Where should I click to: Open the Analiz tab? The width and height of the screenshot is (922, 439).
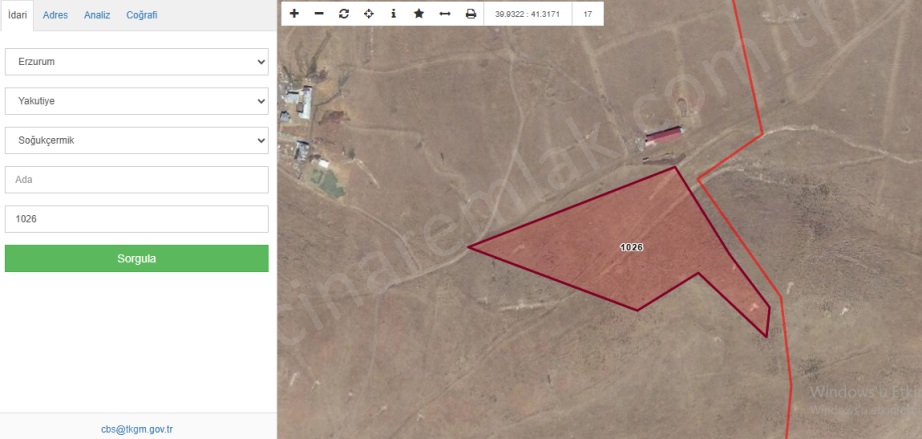98,15
